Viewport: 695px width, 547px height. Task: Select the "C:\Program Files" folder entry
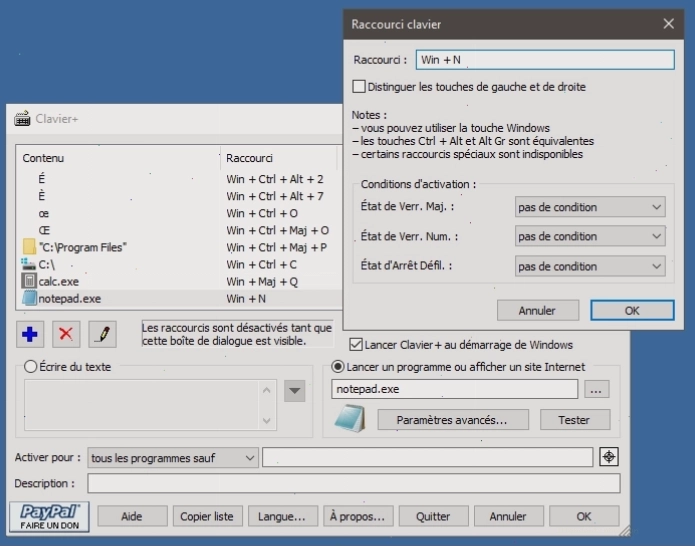(x=82, y=247)
